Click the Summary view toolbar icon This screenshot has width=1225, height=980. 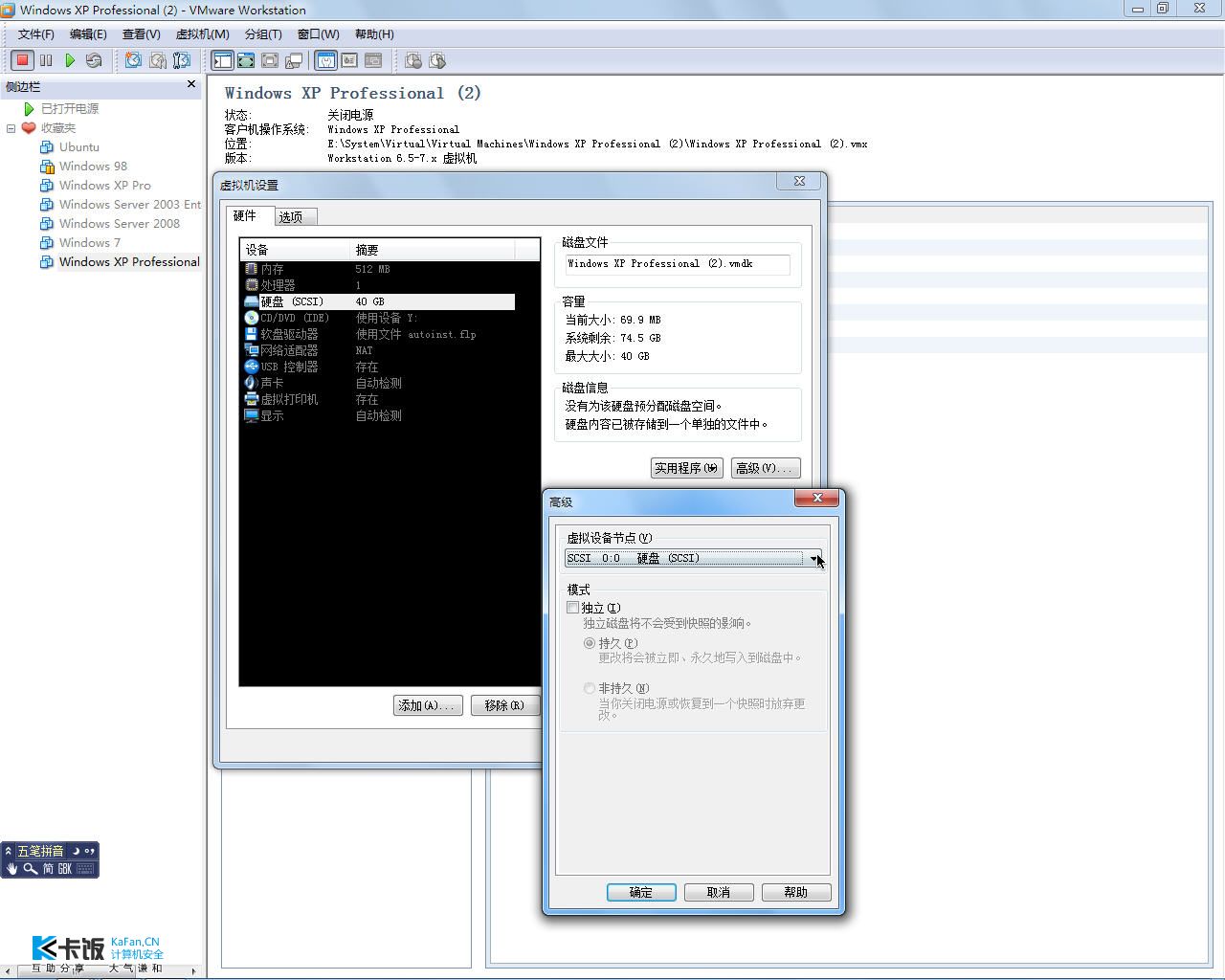point(325,60)
